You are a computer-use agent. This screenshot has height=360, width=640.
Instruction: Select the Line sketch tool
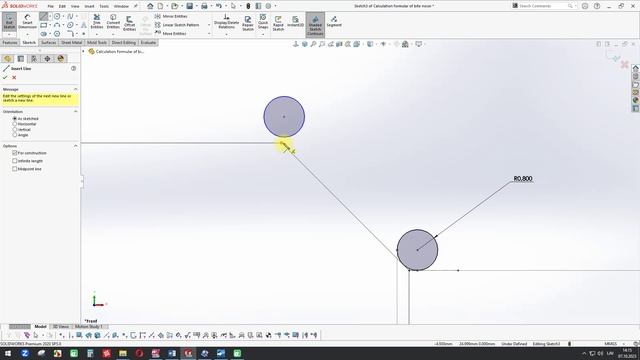43,16
